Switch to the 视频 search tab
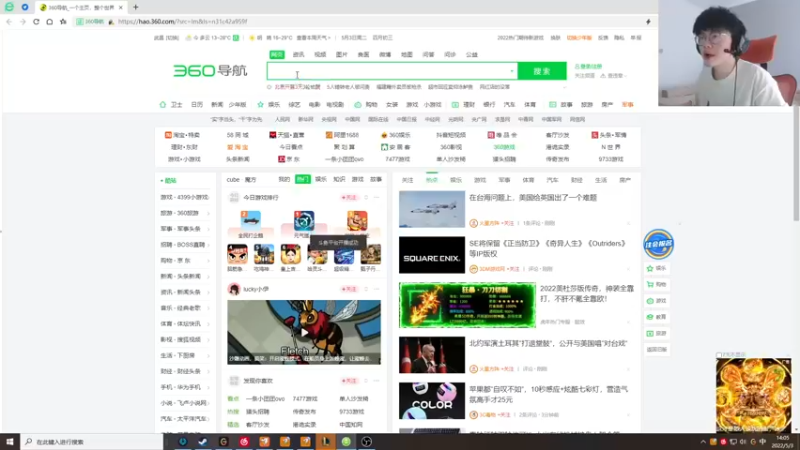The image size is (800, 450). [320, 55]
